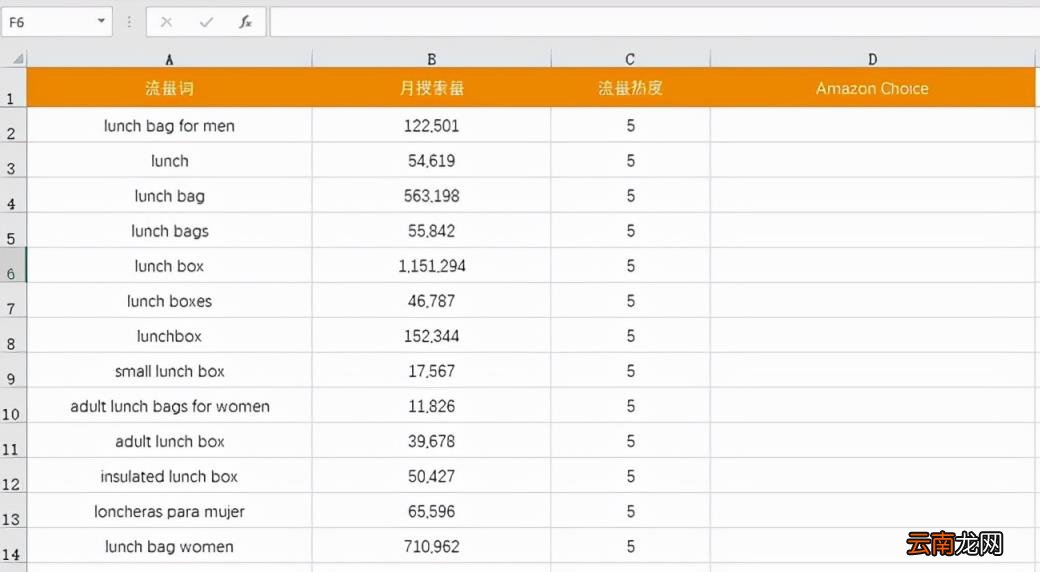Click the value 122,501
1040x572 pixels.
pos(431,125)
